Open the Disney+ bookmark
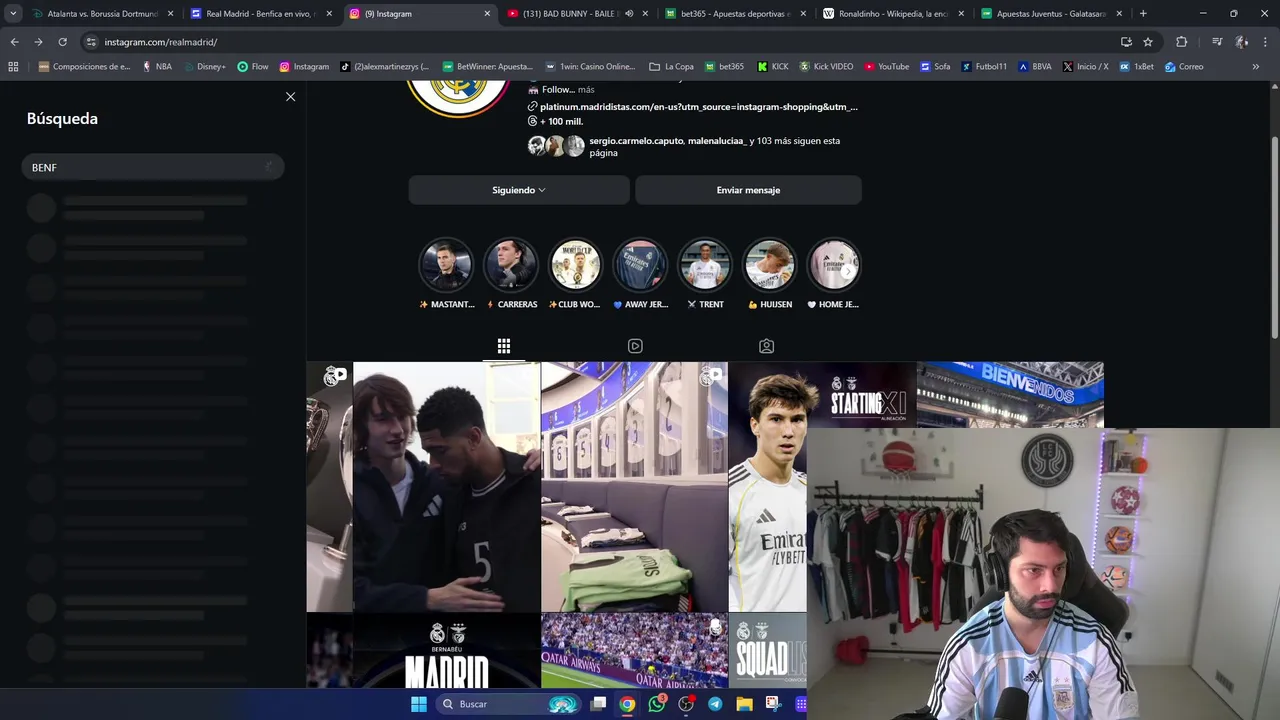Image resolution: width=1280 pixels, height=720 pixels. click(205, 67)
